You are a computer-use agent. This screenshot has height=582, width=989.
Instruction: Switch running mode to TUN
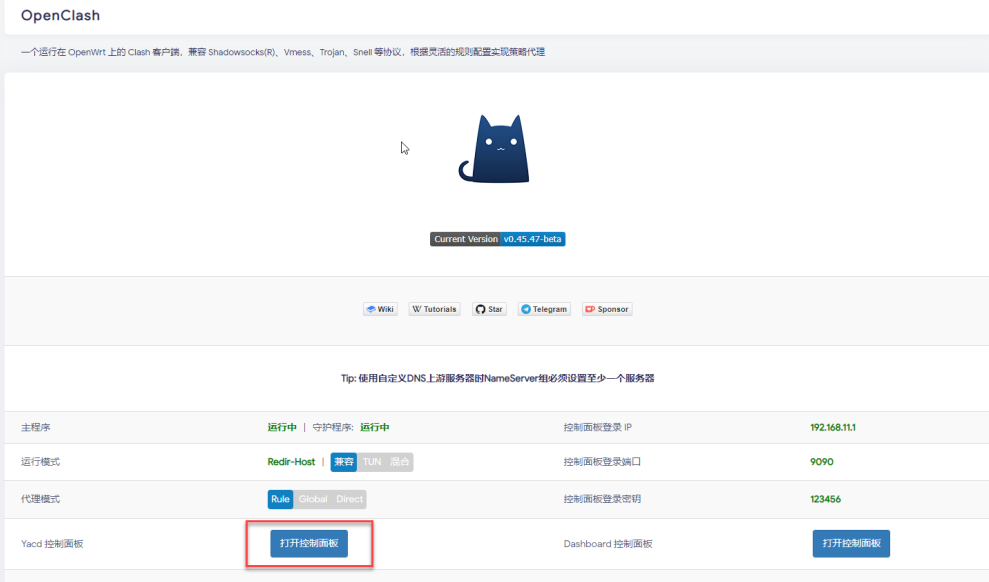coord(371,462)
